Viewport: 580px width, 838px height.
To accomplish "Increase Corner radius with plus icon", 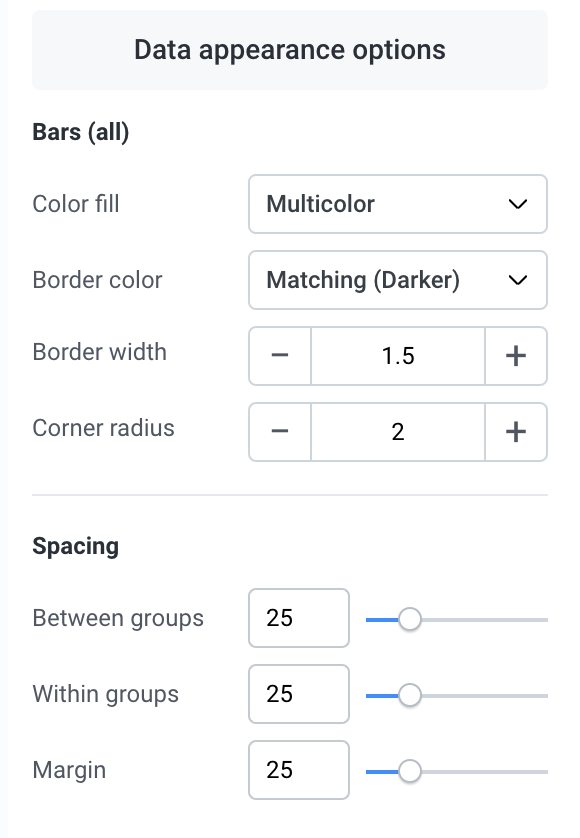I will click(516, 432).
